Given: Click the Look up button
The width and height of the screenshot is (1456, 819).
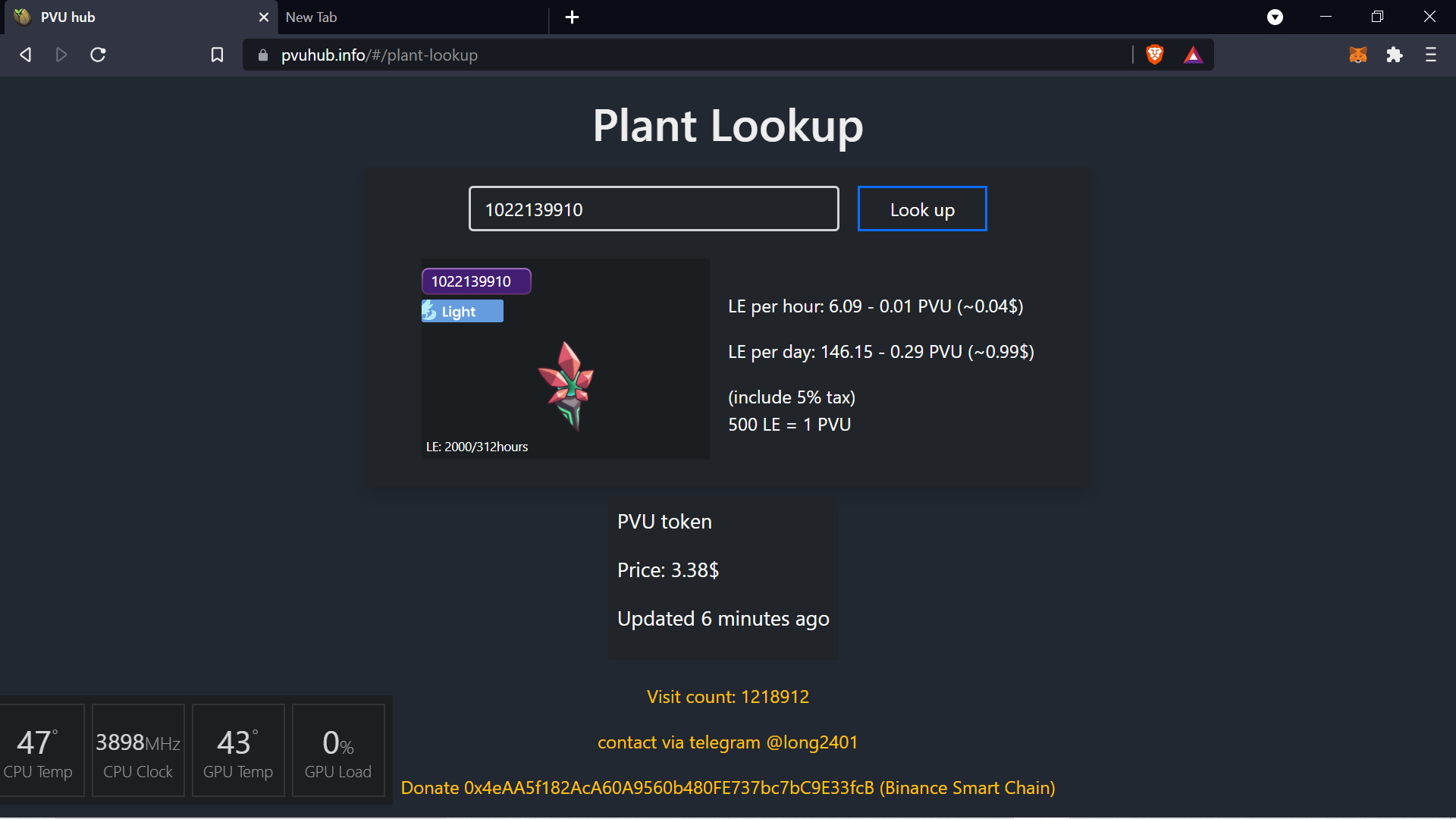Looking at the screenshot, I should (x=922, y=209).
